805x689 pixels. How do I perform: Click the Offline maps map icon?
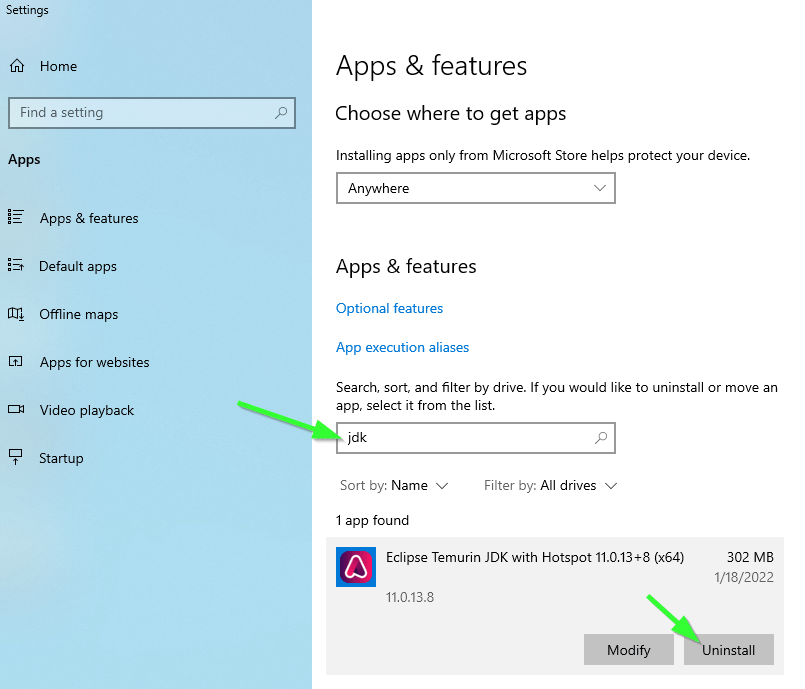(x=16, y=314)
